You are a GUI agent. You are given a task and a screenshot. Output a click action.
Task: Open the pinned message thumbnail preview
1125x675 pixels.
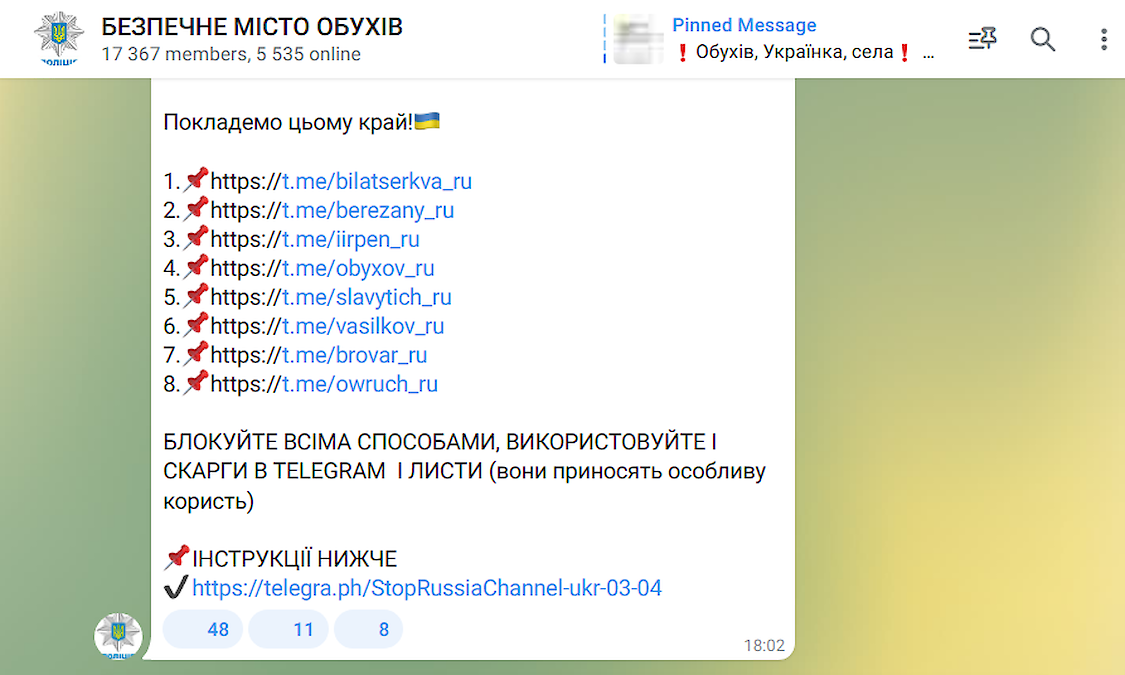coord(639,39)
